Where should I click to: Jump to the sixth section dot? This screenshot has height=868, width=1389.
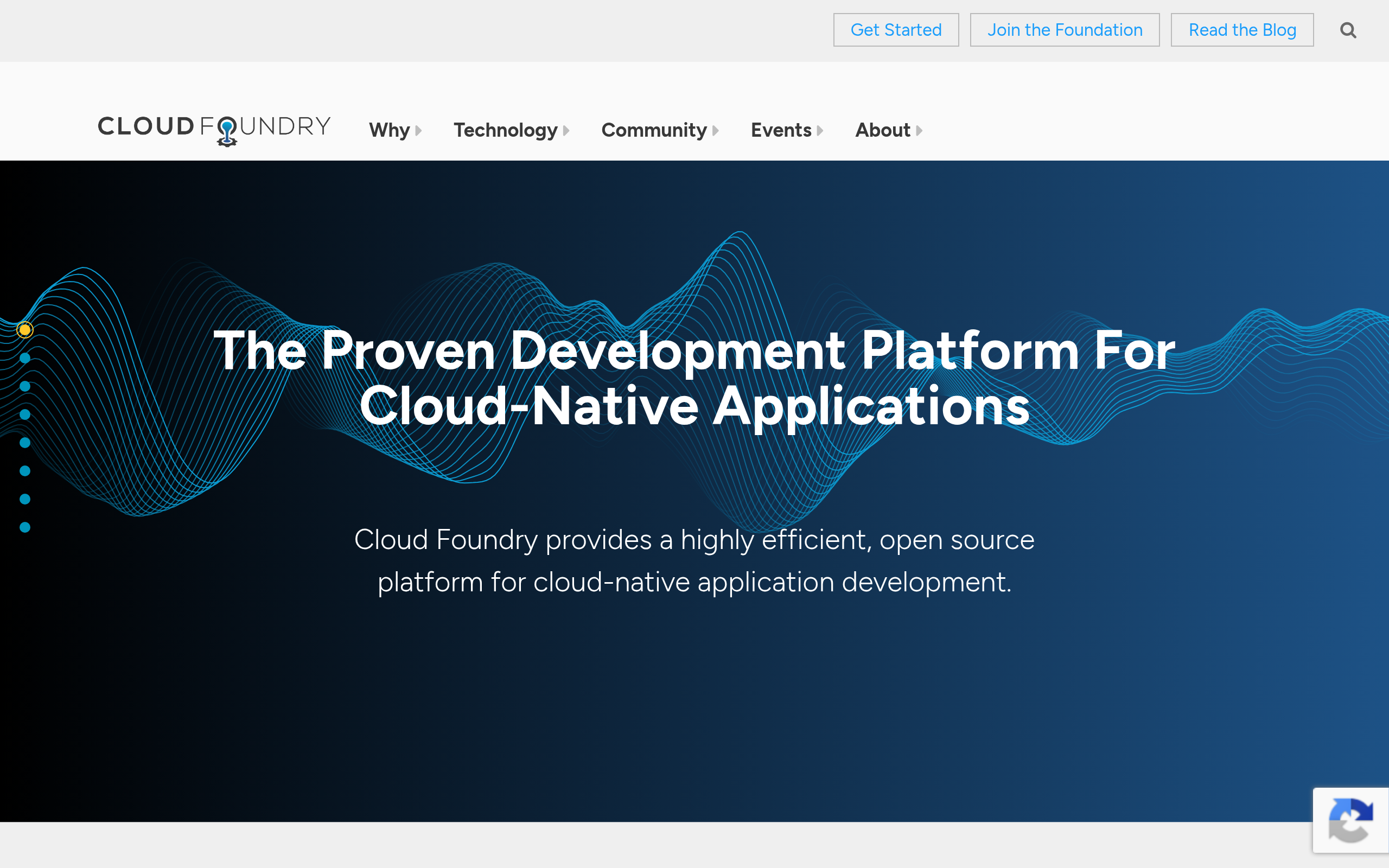24,471
